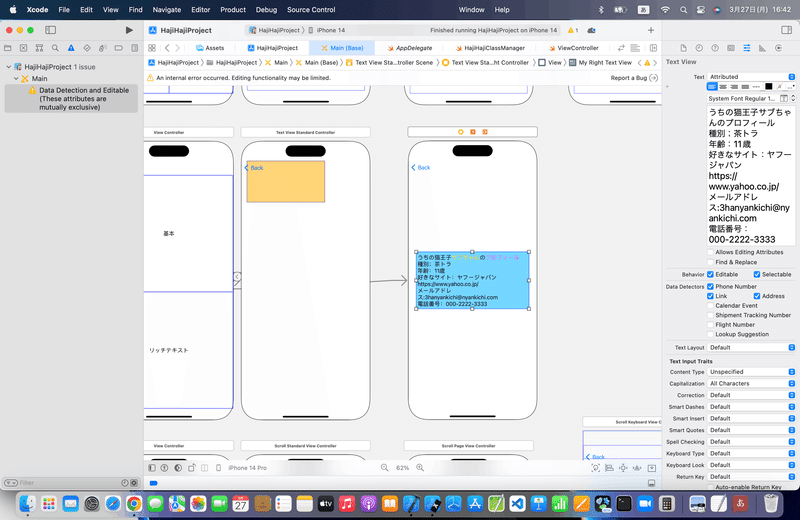Switch to the AppDelegate tab

pos(410,48)
